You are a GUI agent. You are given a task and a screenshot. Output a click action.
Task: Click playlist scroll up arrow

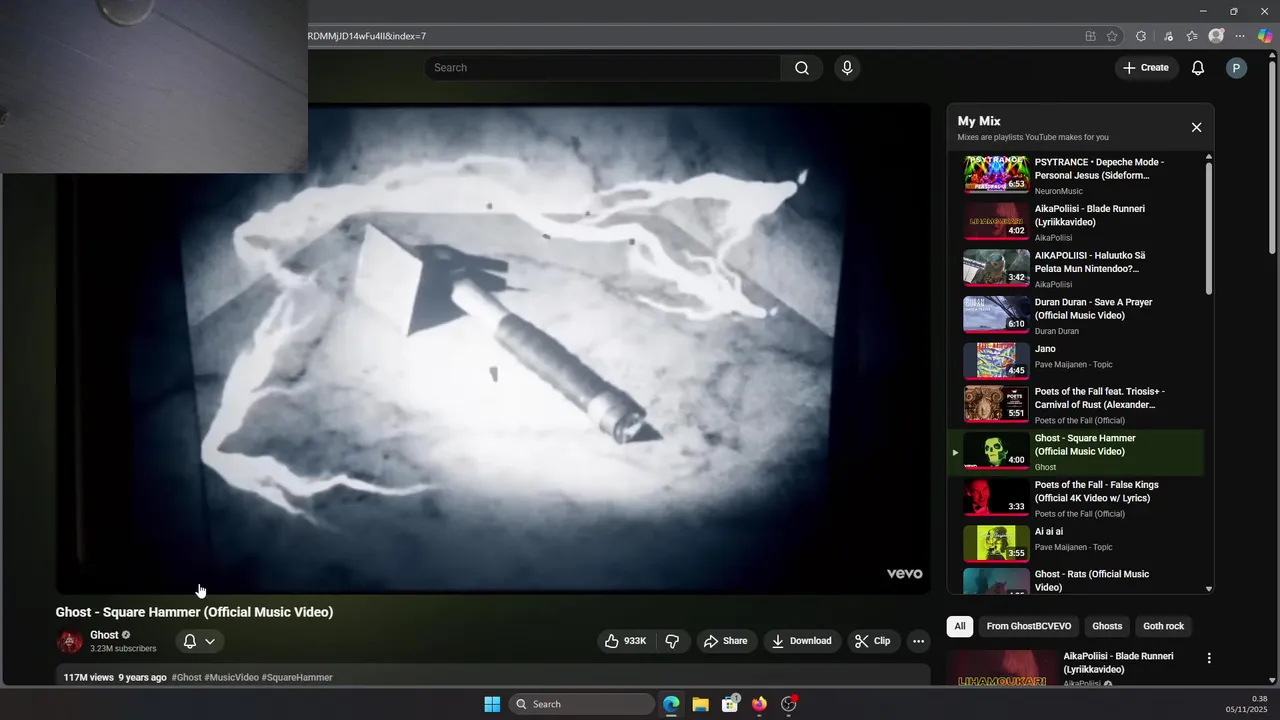(1208, 157)
